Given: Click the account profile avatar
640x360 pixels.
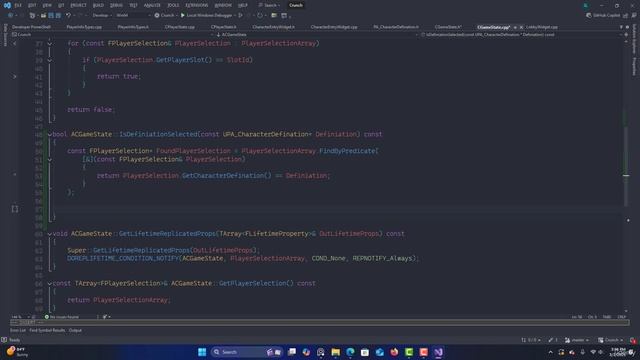Looking at the screenshot, I should tap(585, 5).
